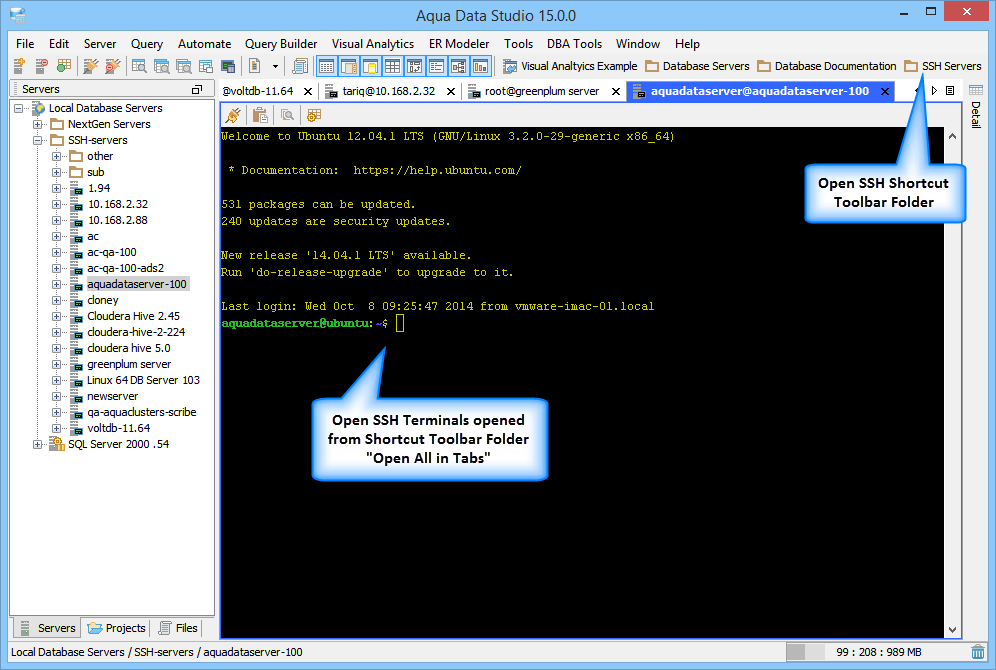The height and width of the screenshot is (670, 996).
Task: Select the Cloudera Hive 2.45 server
Action: [133, 316]
